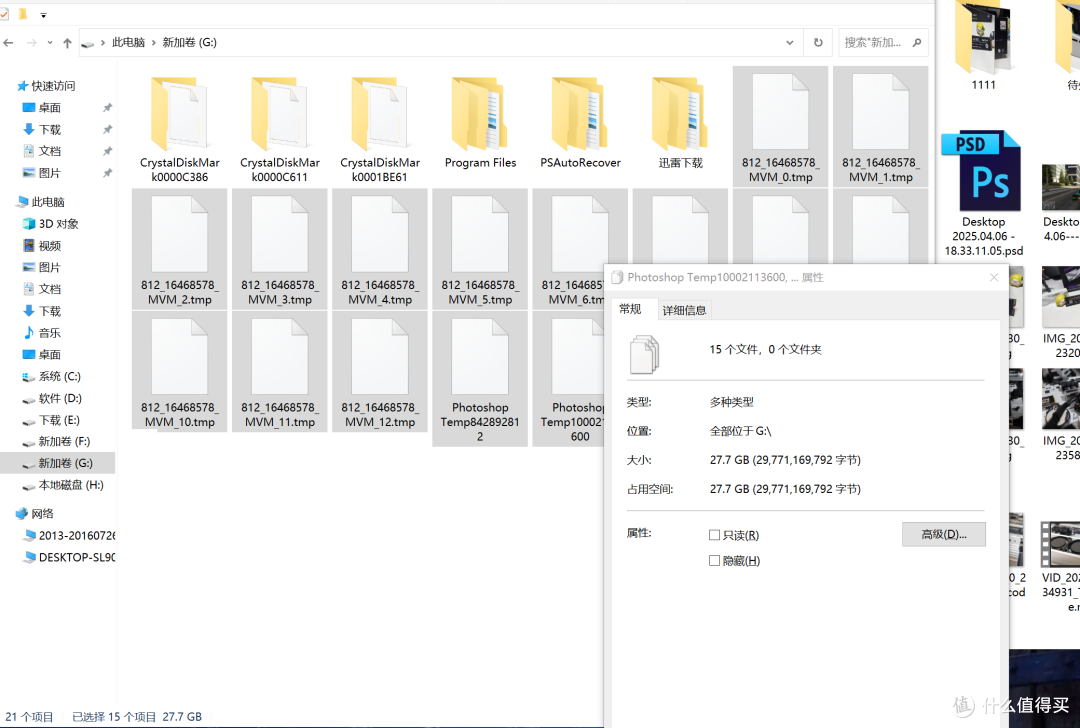Select file 812_16468578_MVM_1.tmp
The height and width of the screenshot is (728, 1080).
(x=880, y=127)
